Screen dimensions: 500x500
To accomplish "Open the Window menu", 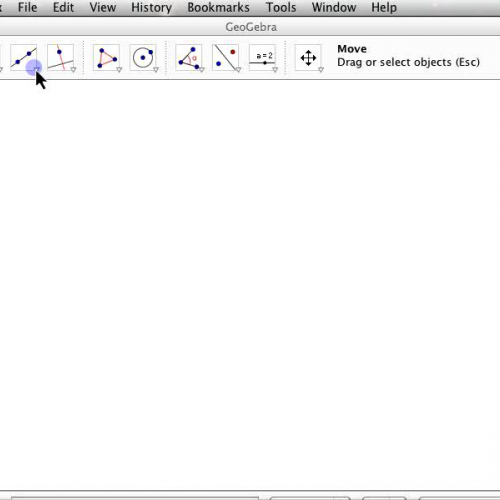I will tap(334, 7).
